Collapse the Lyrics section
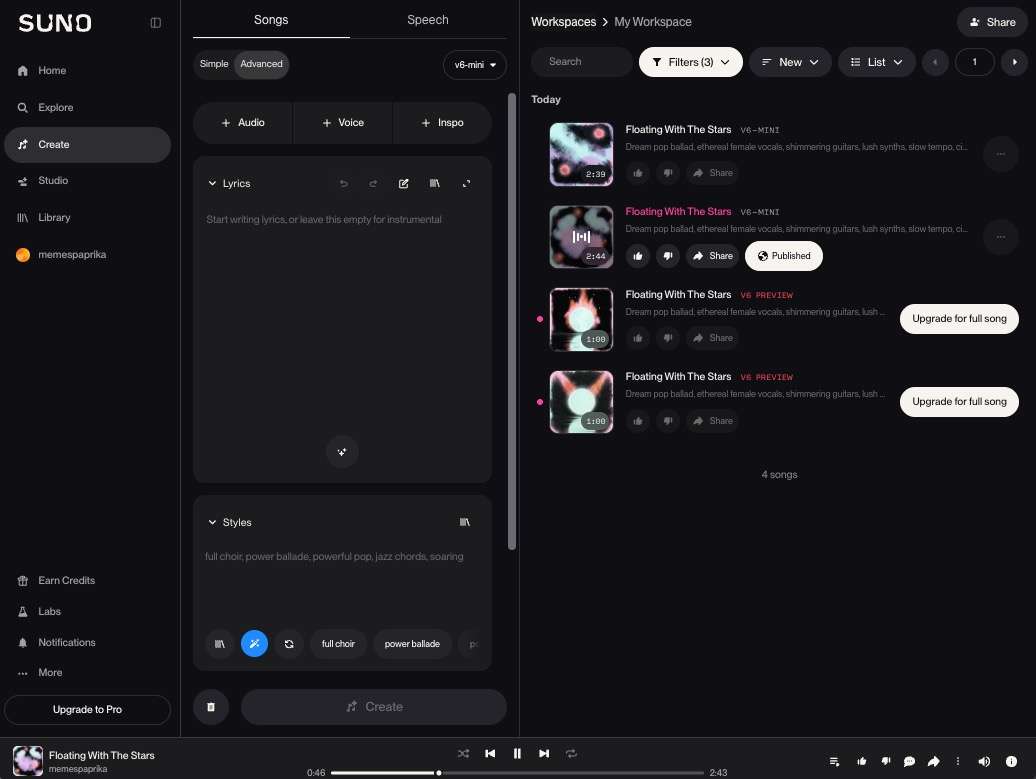Screen dimensions: 1036x779 pos(212,184)
